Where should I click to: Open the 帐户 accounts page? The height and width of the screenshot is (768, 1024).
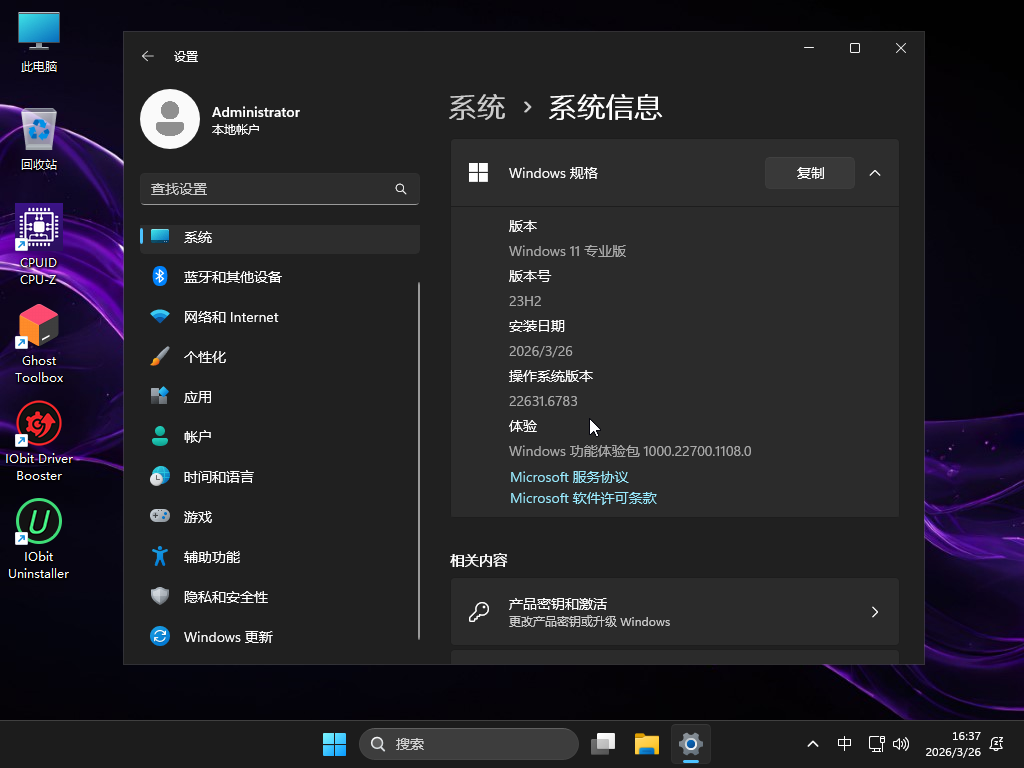click(x=198, y=437)
